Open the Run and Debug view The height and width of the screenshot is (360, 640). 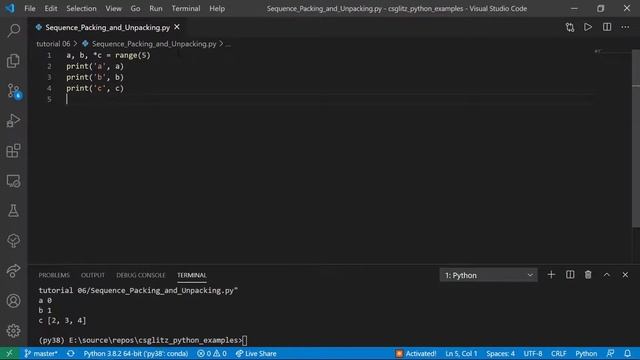click(13, 121)
